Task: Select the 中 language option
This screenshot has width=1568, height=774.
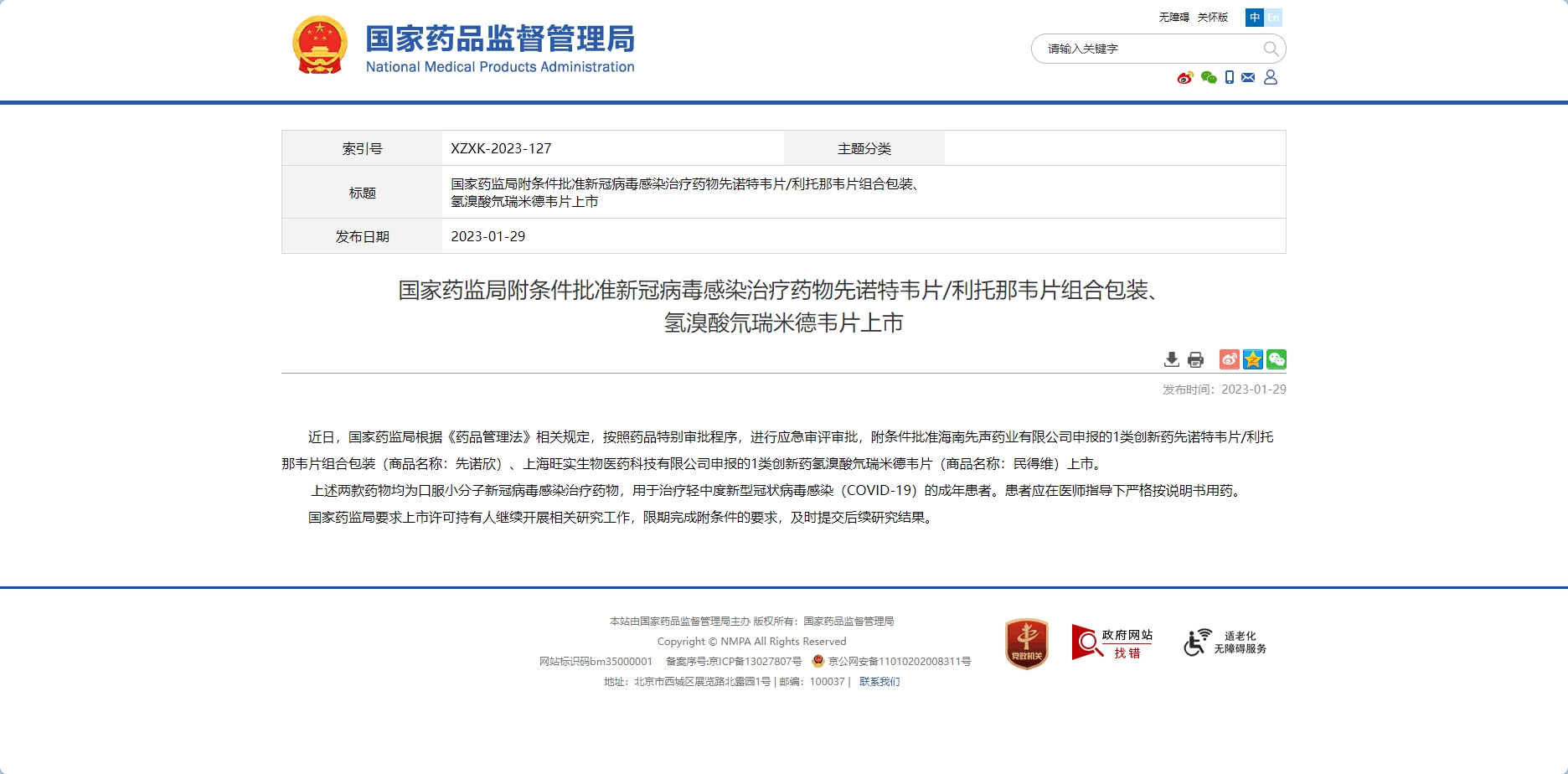Action: click(x=1254, y=18)
